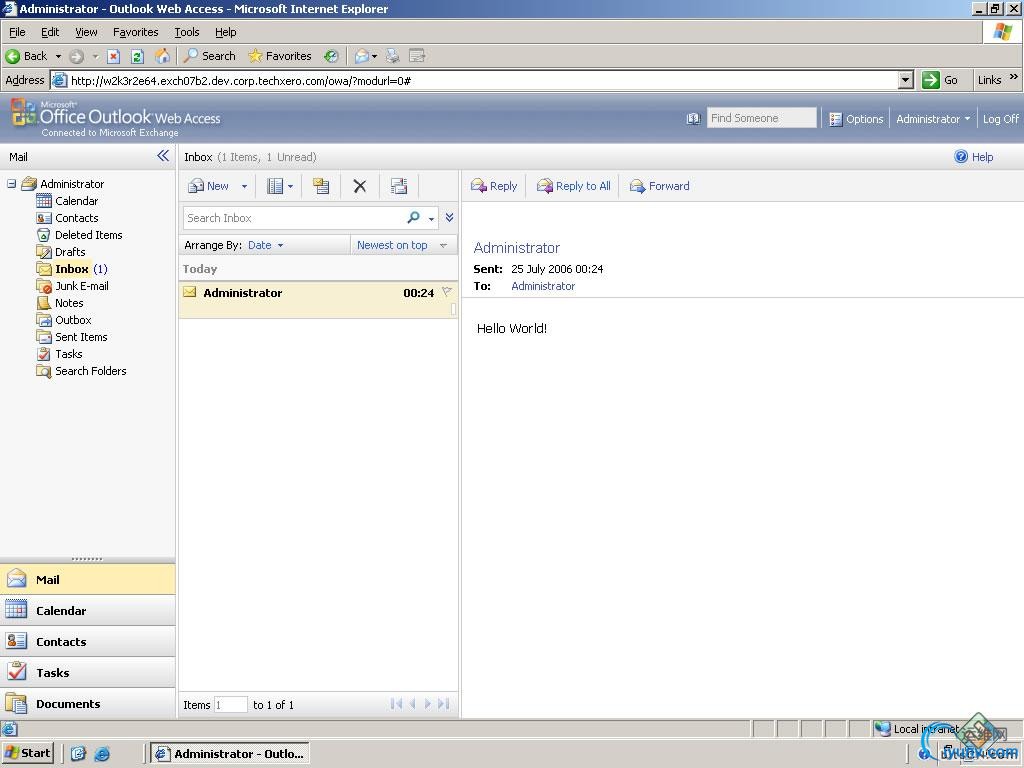The height and width of the screenshot is (768, 1024).
Task: Click the Move to Folder icon
Action: click(321, 186)
